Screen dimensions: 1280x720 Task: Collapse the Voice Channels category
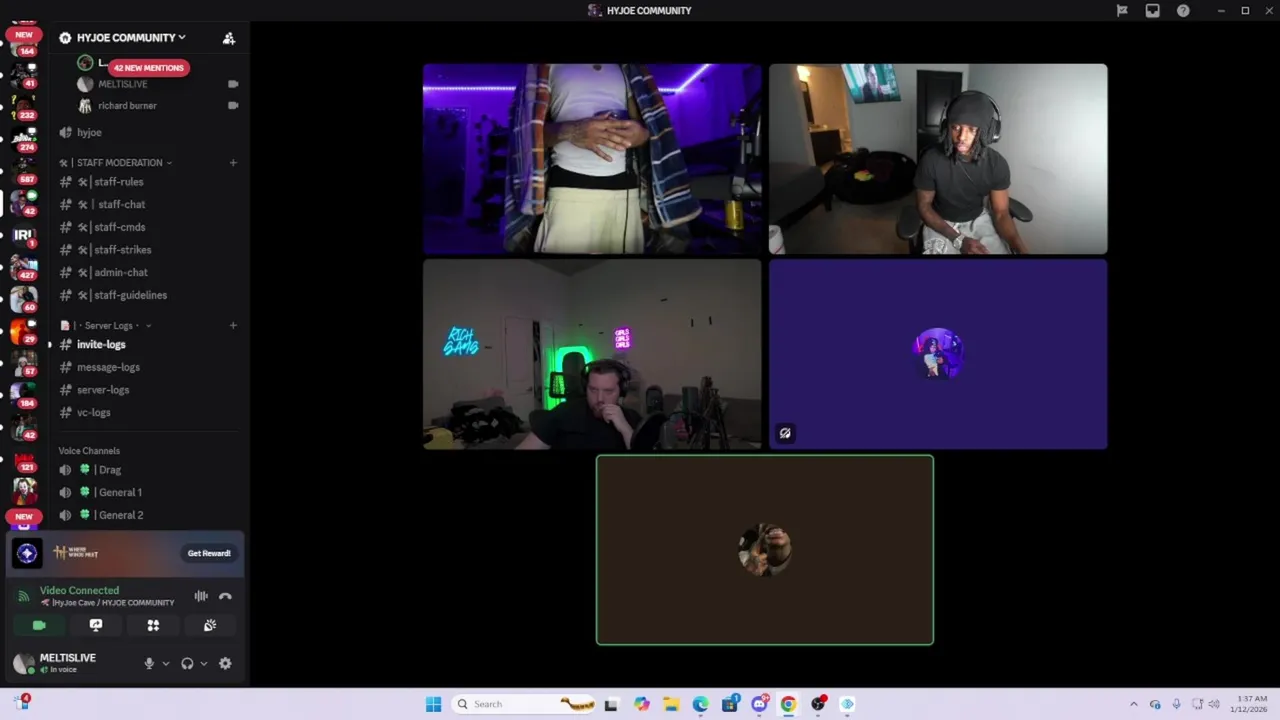pos(89,451)
